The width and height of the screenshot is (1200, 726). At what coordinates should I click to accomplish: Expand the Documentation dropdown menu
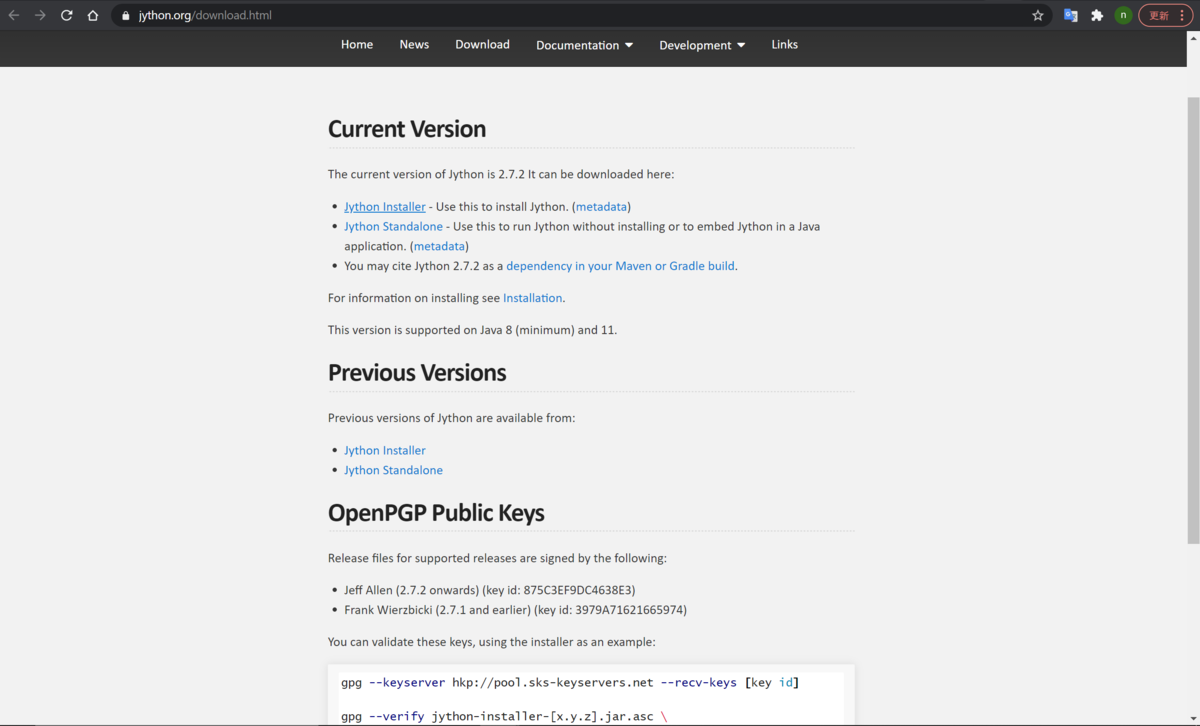(x=584, y=45)
